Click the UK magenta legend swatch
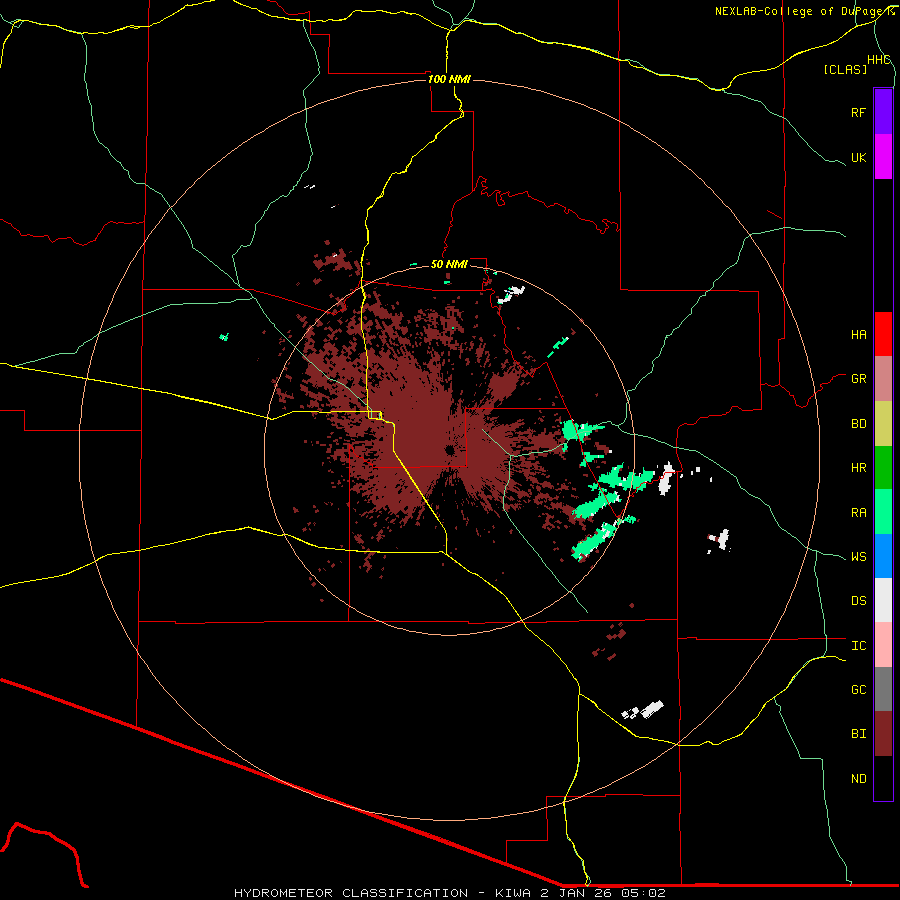The image size is (900, 900). click(x=883, y=157)
